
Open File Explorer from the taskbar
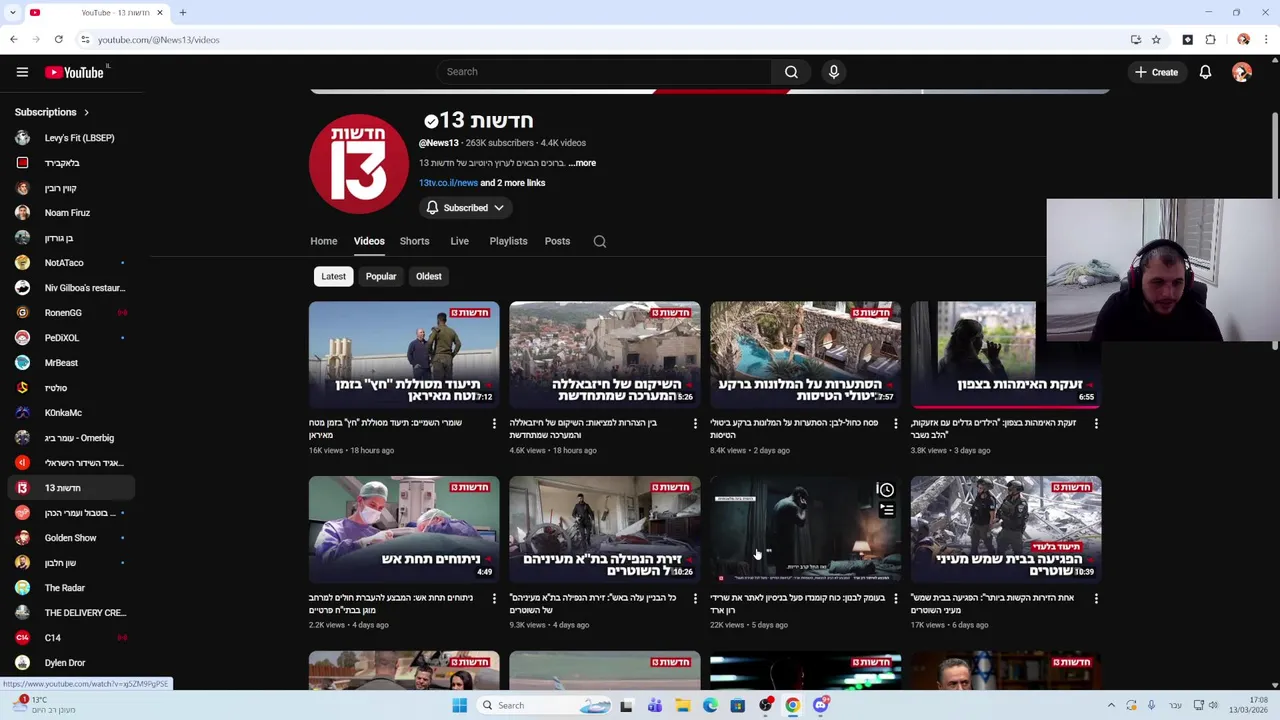(x=682, y=705)
